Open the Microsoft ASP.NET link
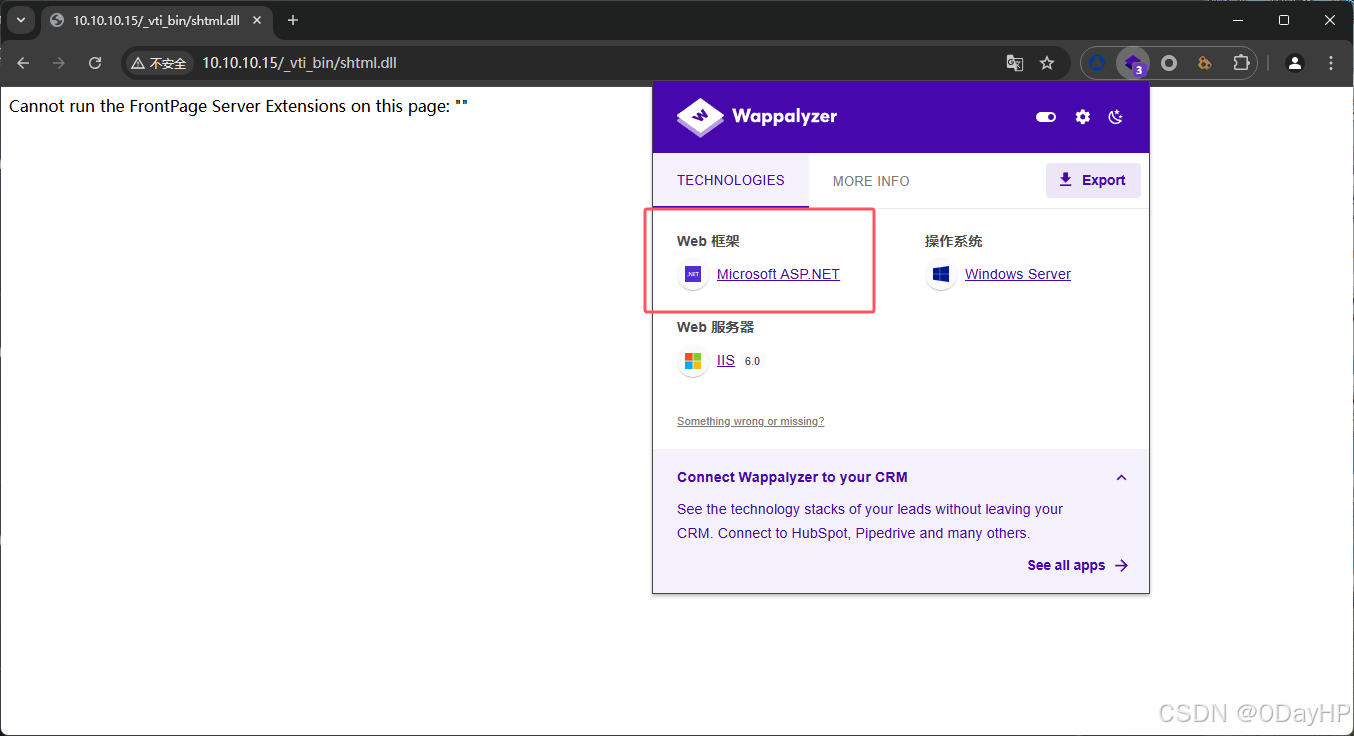 (x=778, y=274)
